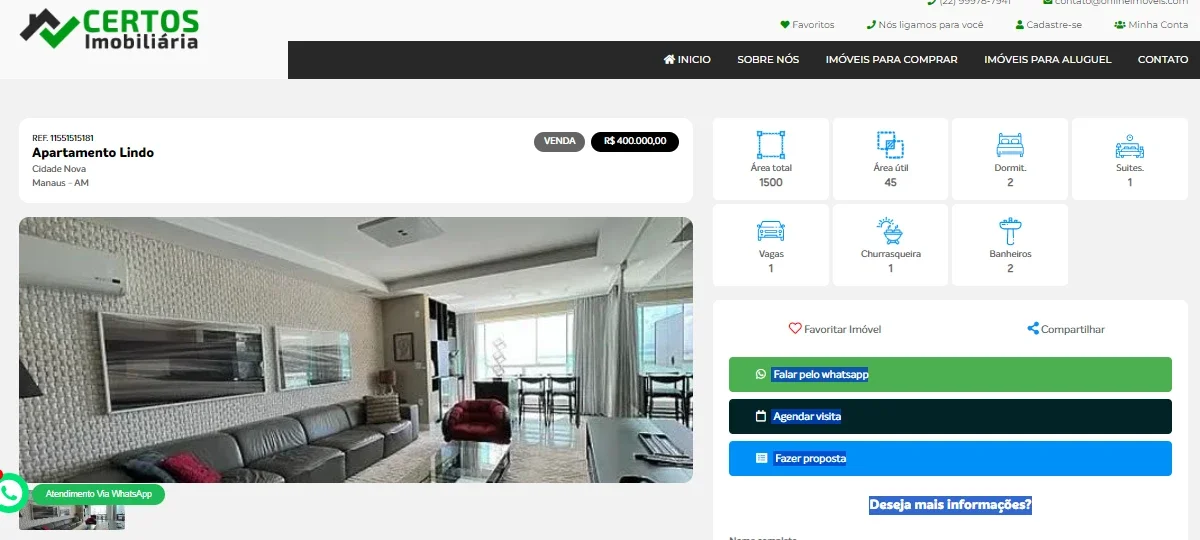Viewport: 1200px width, 540px height.
Task: Click the Apartamento Lindo title
Action: pos(93,153)
